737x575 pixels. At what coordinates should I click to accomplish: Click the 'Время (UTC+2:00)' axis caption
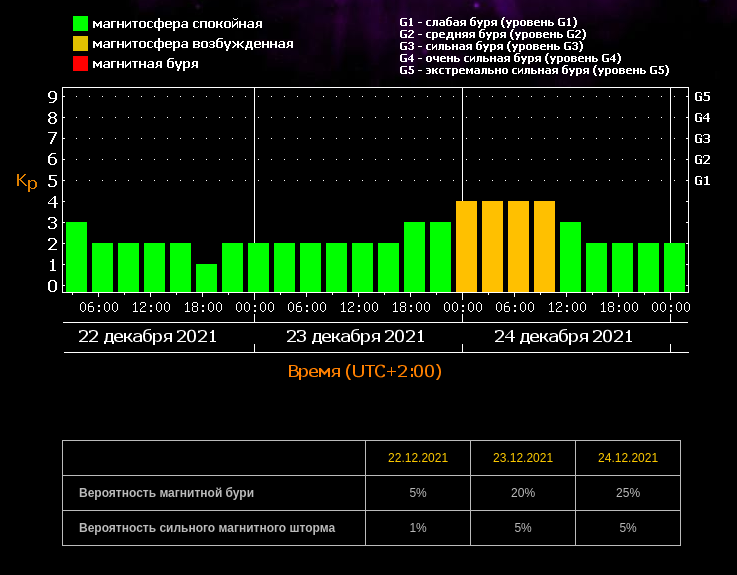[x=365, y=371]
